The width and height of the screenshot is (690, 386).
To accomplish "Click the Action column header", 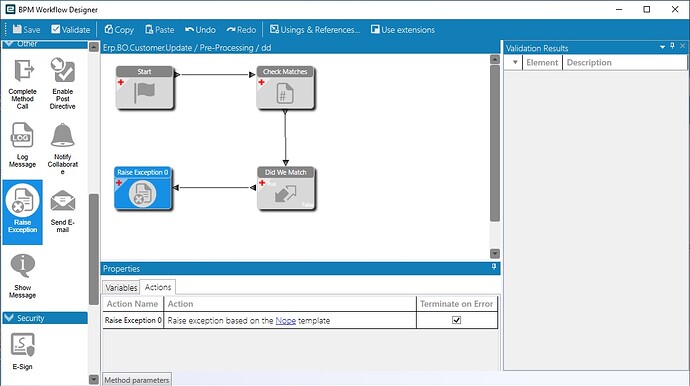I will [x=290, y=304].
